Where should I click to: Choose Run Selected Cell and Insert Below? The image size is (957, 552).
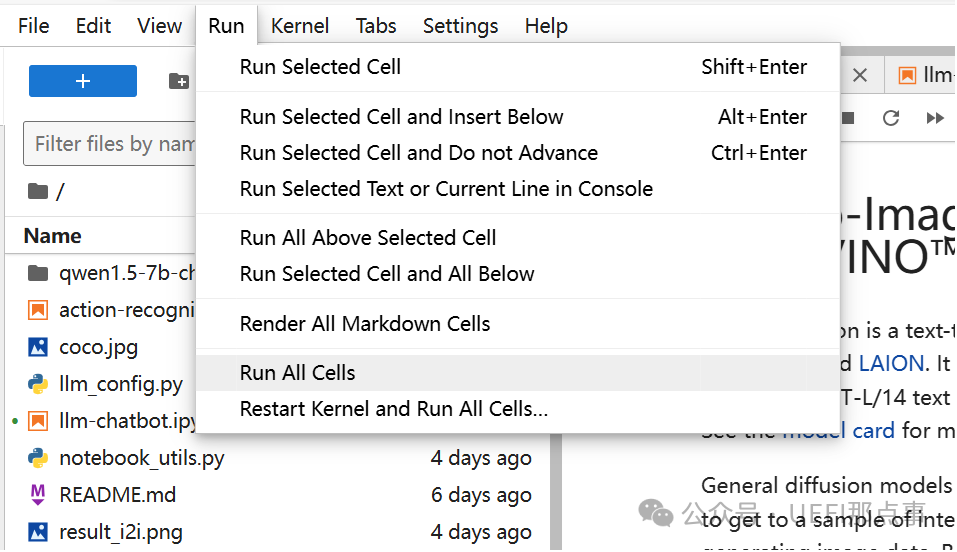[x=402, y=117]
